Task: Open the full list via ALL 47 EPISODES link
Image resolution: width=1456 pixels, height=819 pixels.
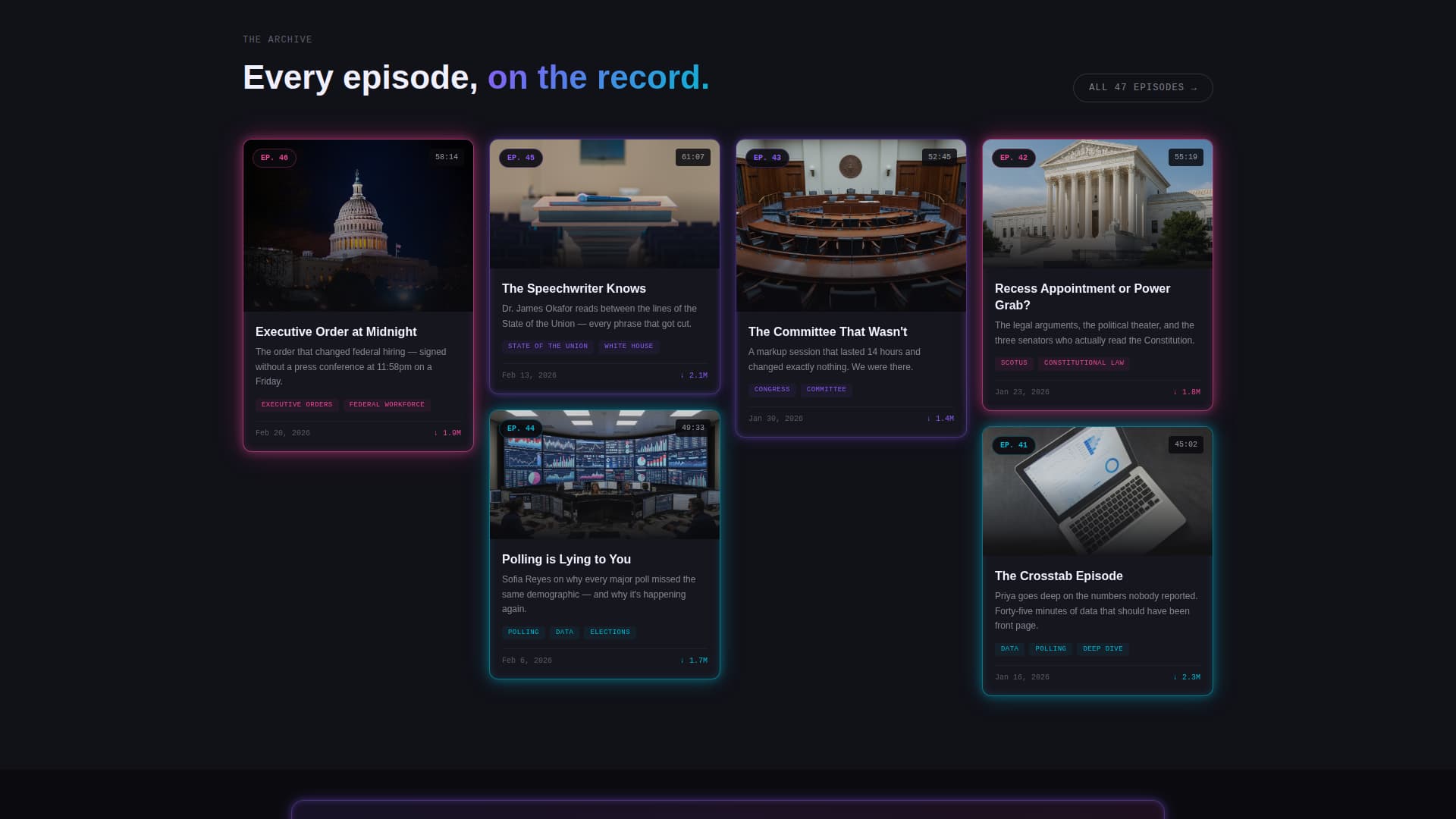Action: tap(1142, 87)
